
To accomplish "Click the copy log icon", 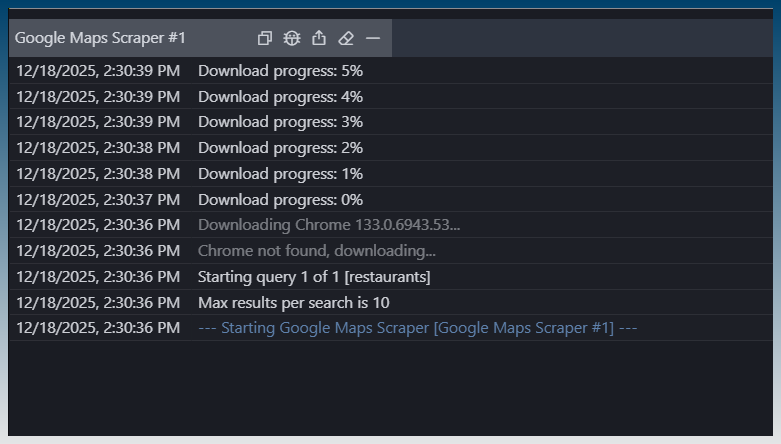I will pos(265,38).
